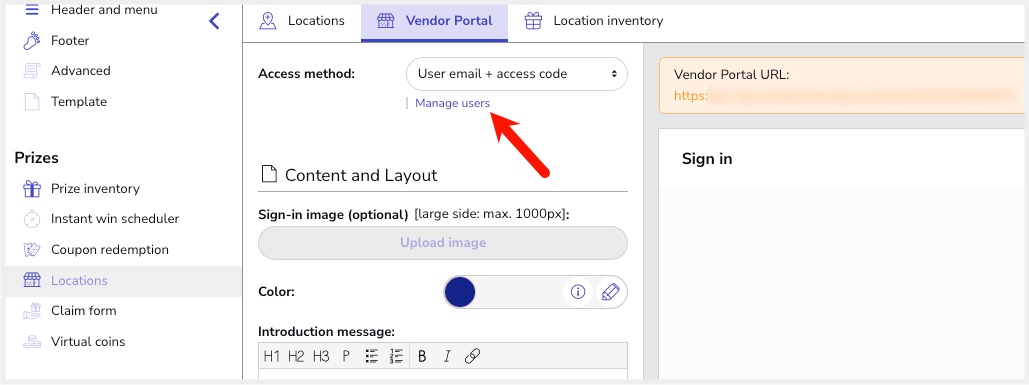
Task: Click the Upload image button
Action: [443, 243]
